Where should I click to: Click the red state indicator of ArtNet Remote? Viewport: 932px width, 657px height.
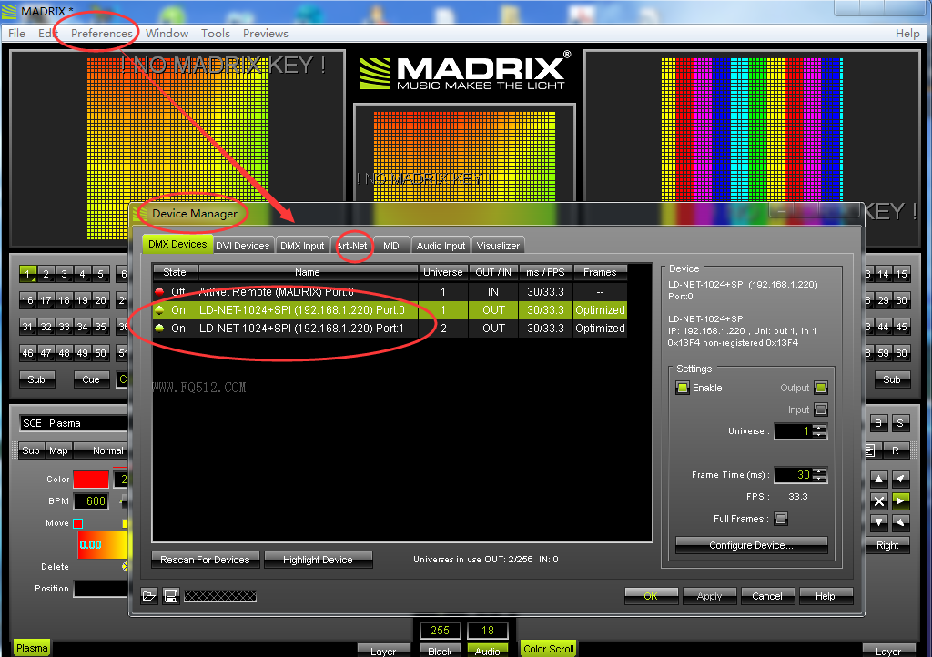160,291
